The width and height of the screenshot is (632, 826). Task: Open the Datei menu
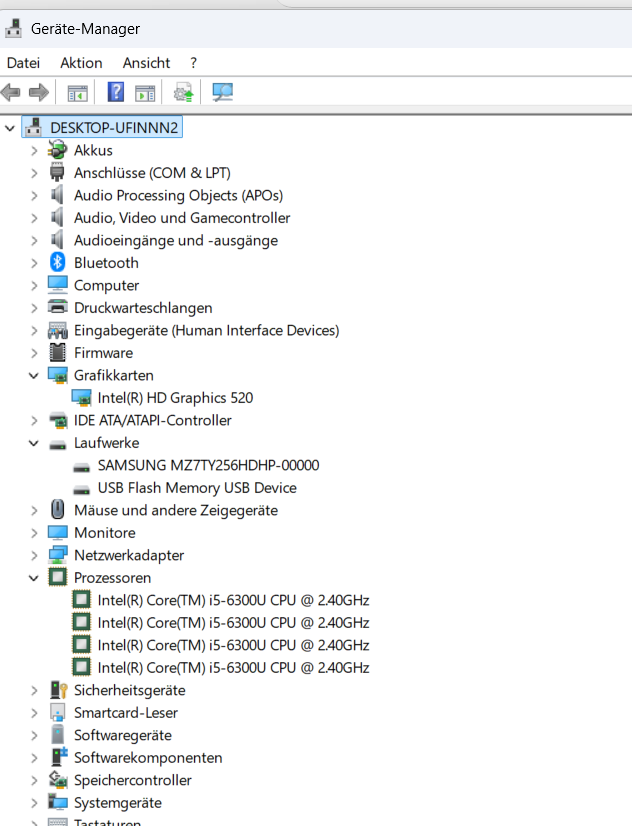[x=23, y=63]
